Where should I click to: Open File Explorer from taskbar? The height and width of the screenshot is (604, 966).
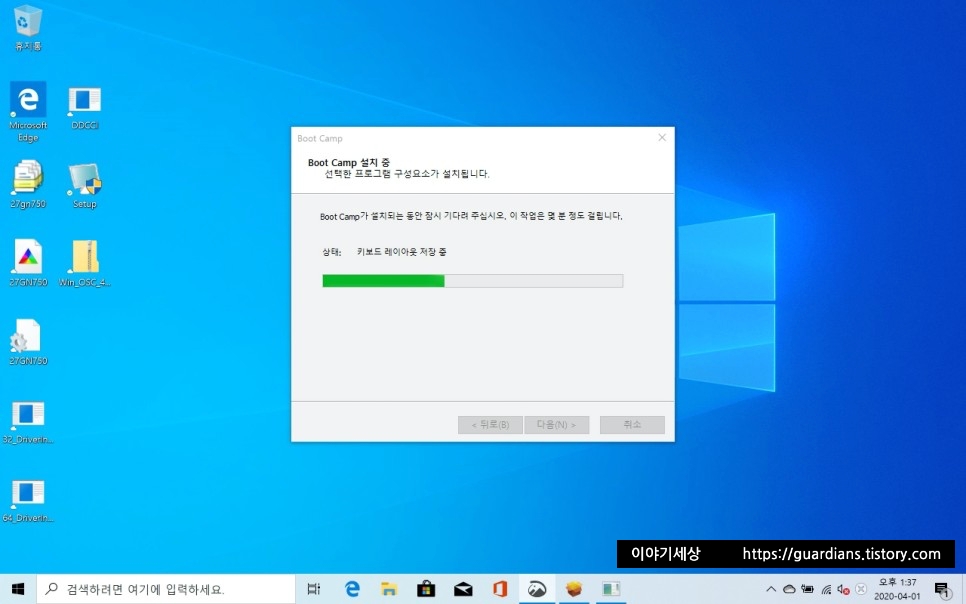point(389,589)
